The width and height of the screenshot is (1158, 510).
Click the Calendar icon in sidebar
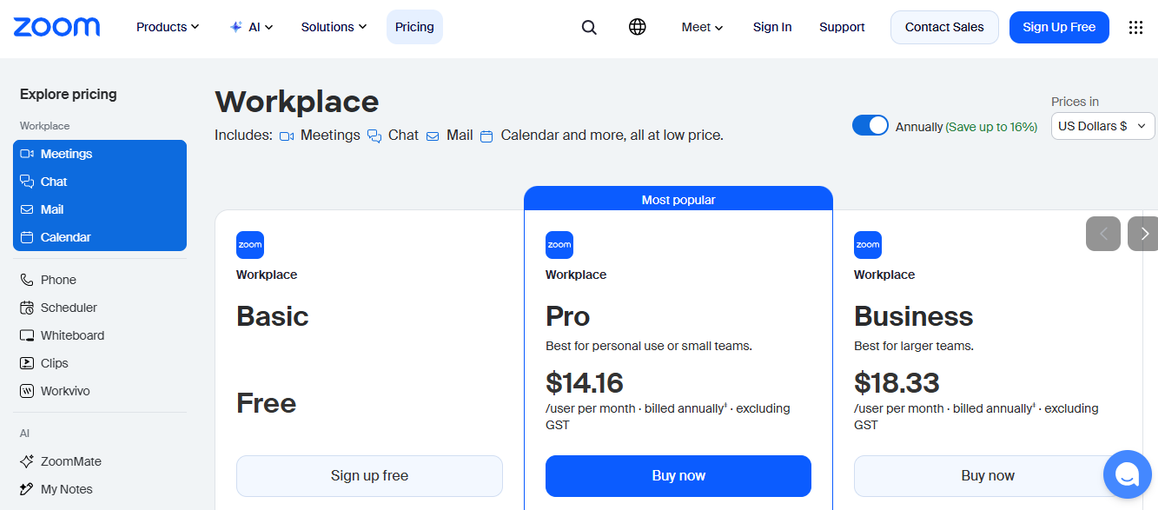pyautogui.click(x=27, y=238)
